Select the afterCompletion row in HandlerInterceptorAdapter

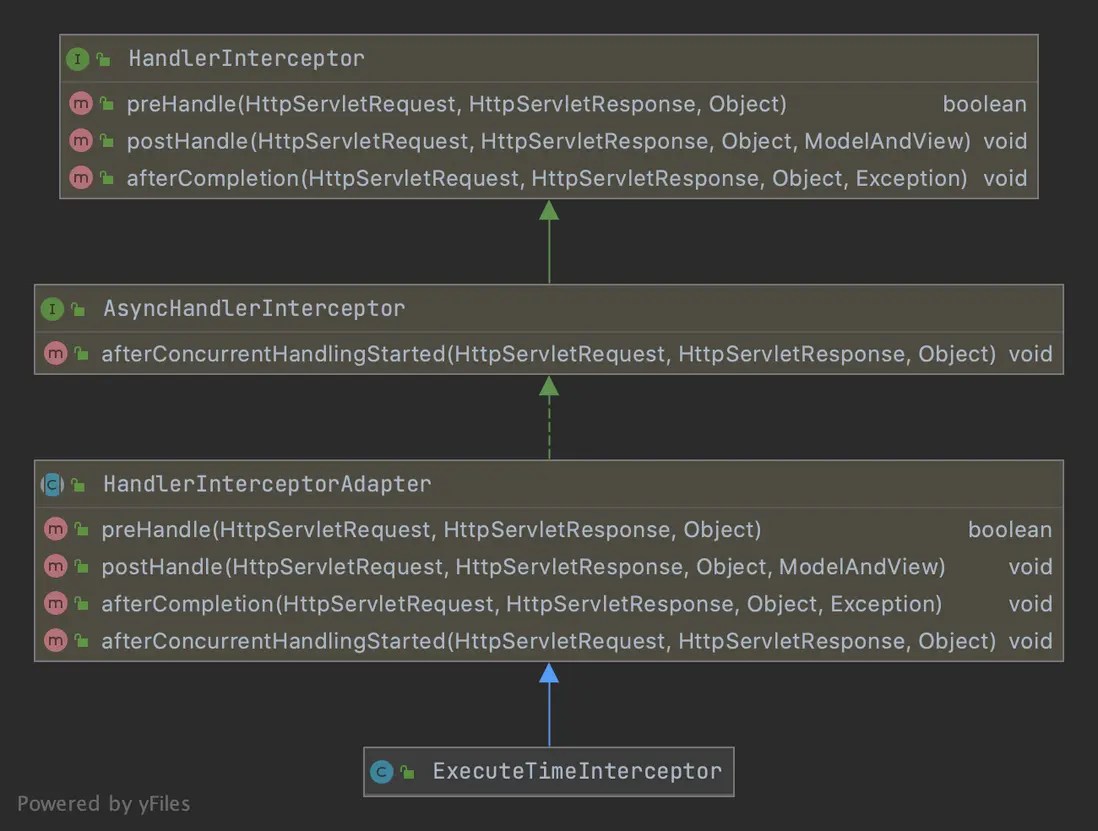(x=548, y=604)
